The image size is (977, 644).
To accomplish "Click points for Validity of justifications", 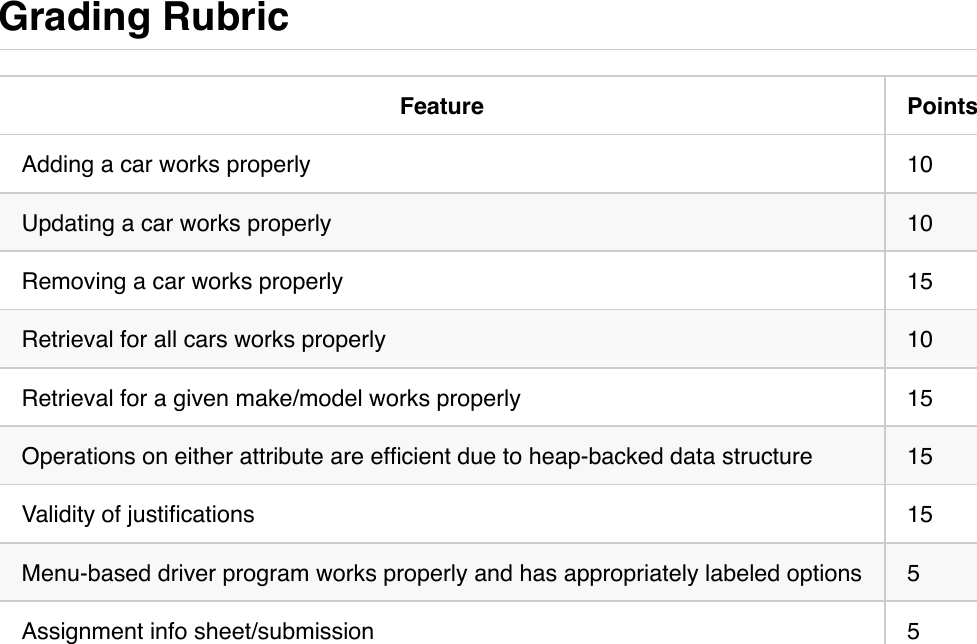I will [x=920, y=515].
